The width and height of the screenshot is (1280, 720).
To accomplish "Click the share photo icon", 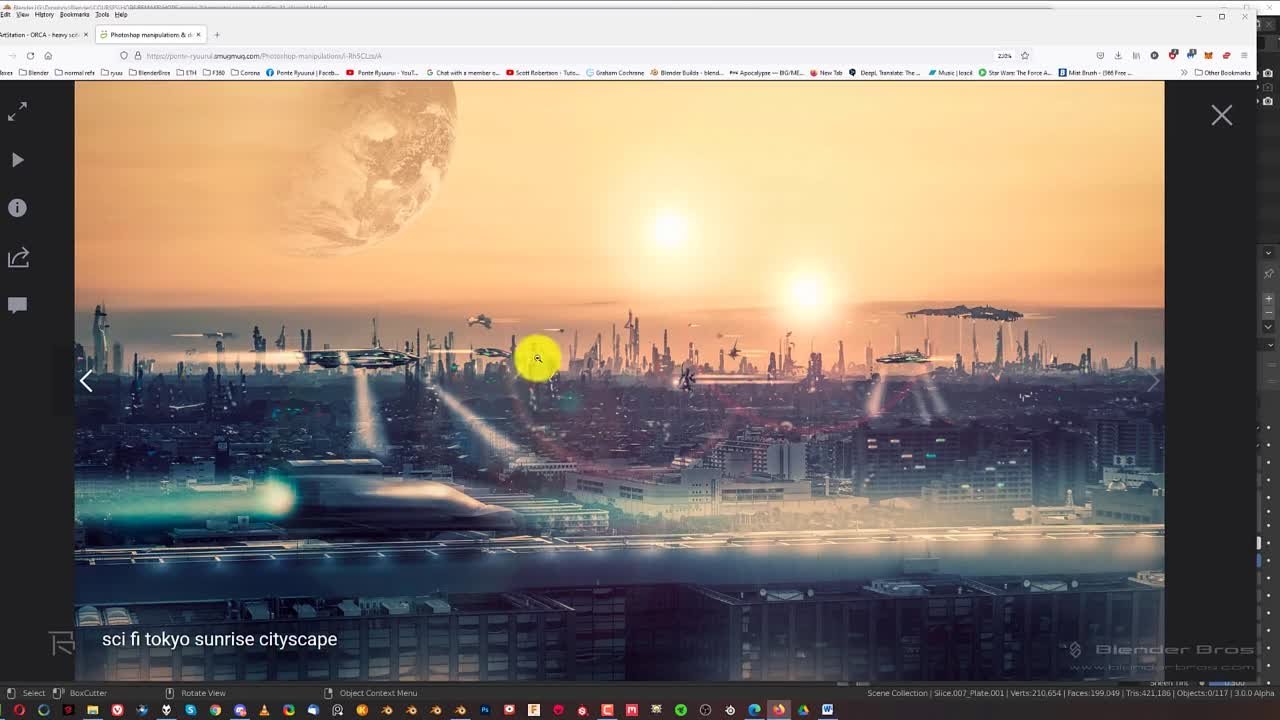I will click(17, 257).
